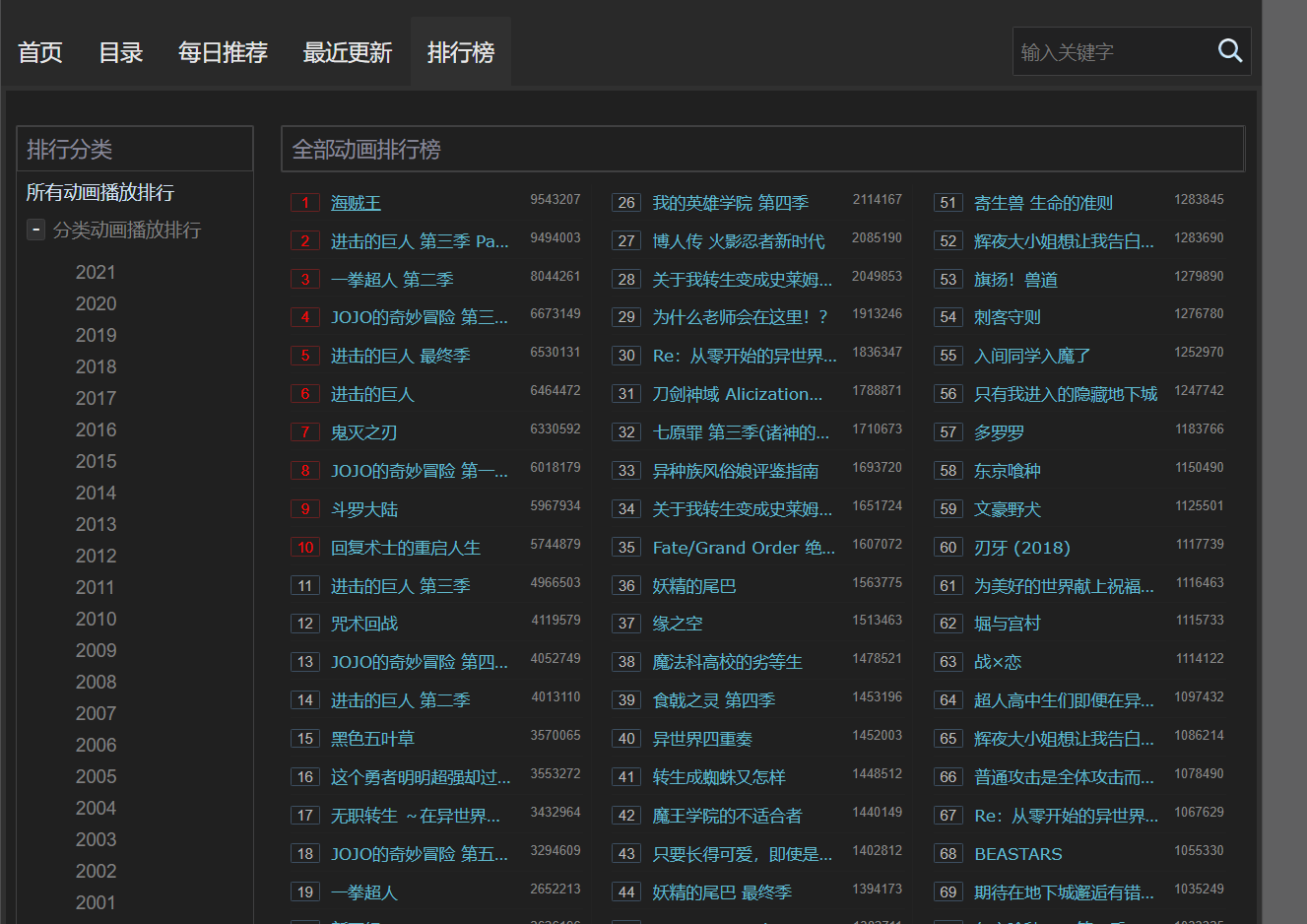1307x924 pixels.
Task: Open the 妖精的尾巴 rank 36 link
Action: [693, 586]
